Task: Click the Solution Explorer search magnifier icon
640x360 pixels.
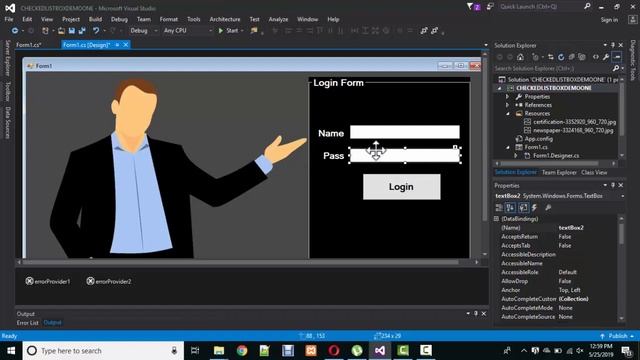Action: click(x=616, y=69)
